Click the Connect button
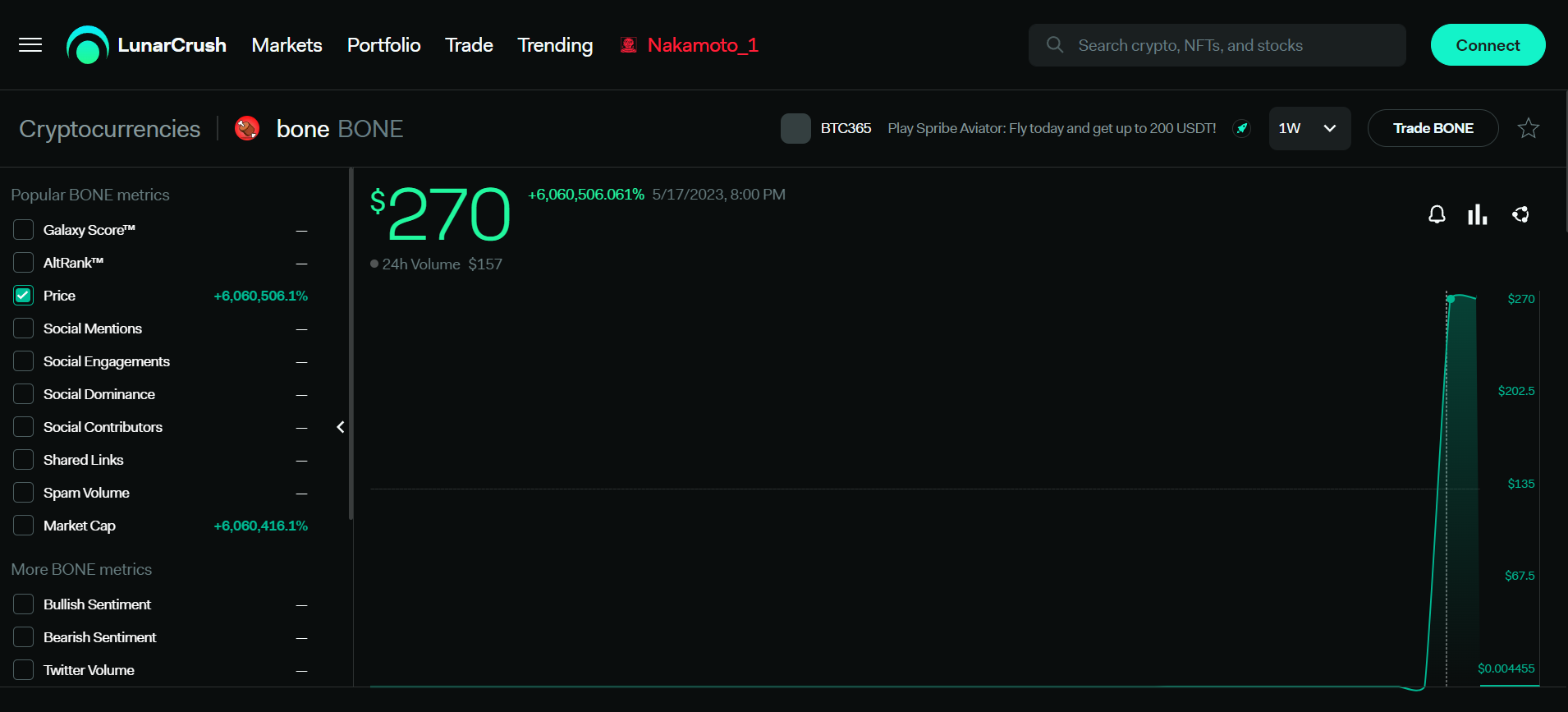This screenshot has height=712, width=1568. pos(1487,45)
